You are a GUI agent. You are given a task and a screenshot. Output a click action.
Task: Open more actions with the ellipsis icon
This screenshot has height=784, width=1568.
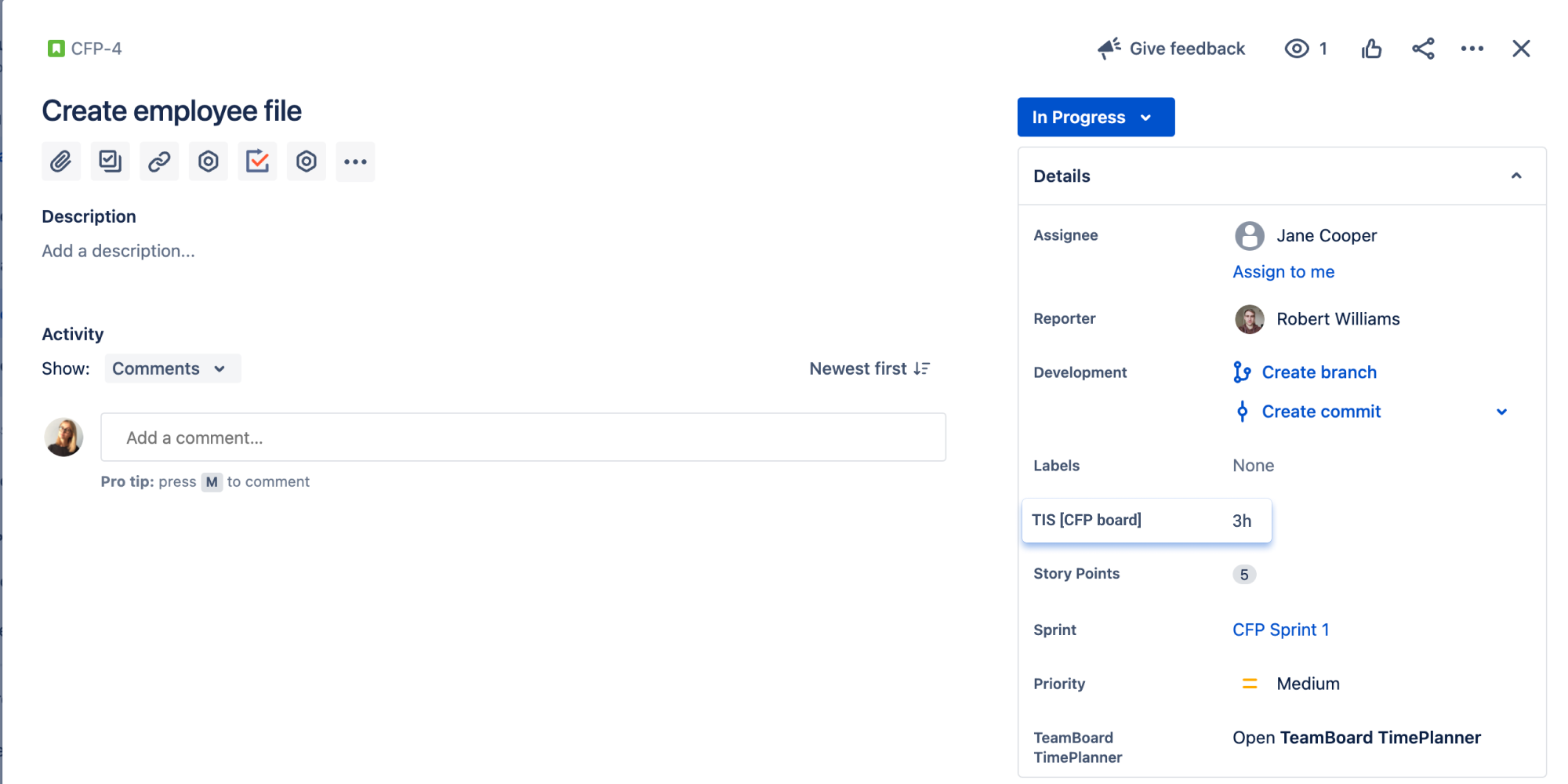[x=1472, y=48]
